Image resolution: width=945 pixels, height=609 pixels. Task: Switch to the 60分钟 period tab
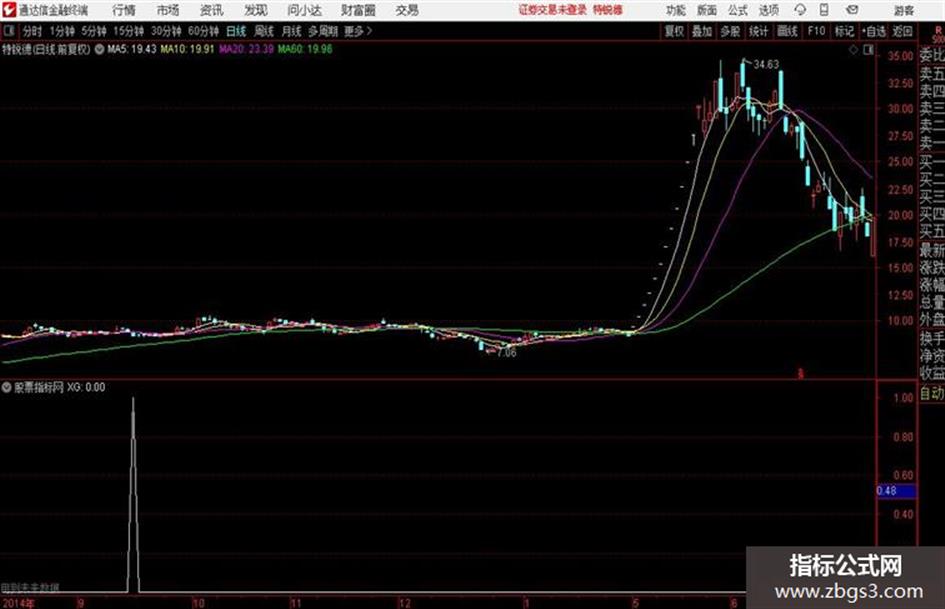pyautogui.click(x=204, y=31)
